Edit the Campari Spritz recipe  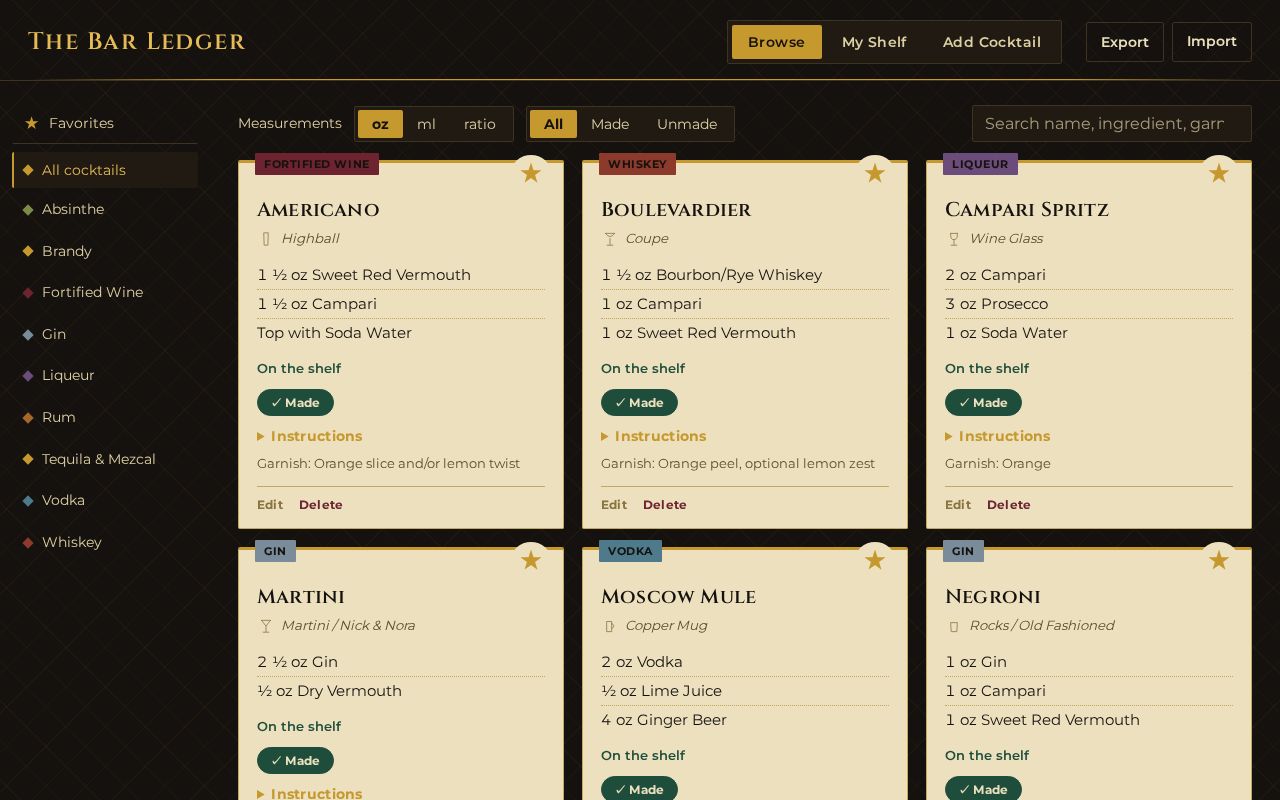958,505
